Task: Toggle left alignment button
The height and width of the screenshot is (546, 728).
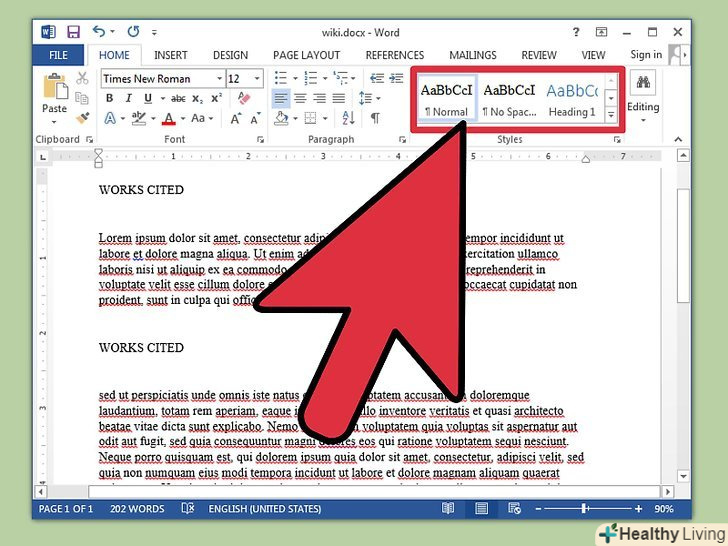Action: [x=280, y=98]
